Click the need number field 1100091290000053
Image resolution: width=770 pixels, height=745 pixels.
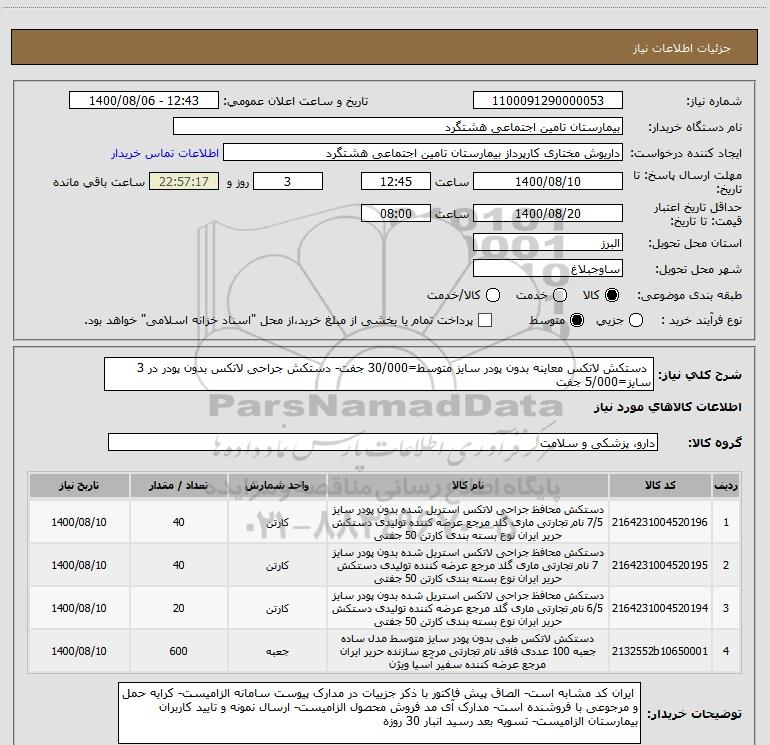click(548, 100)
